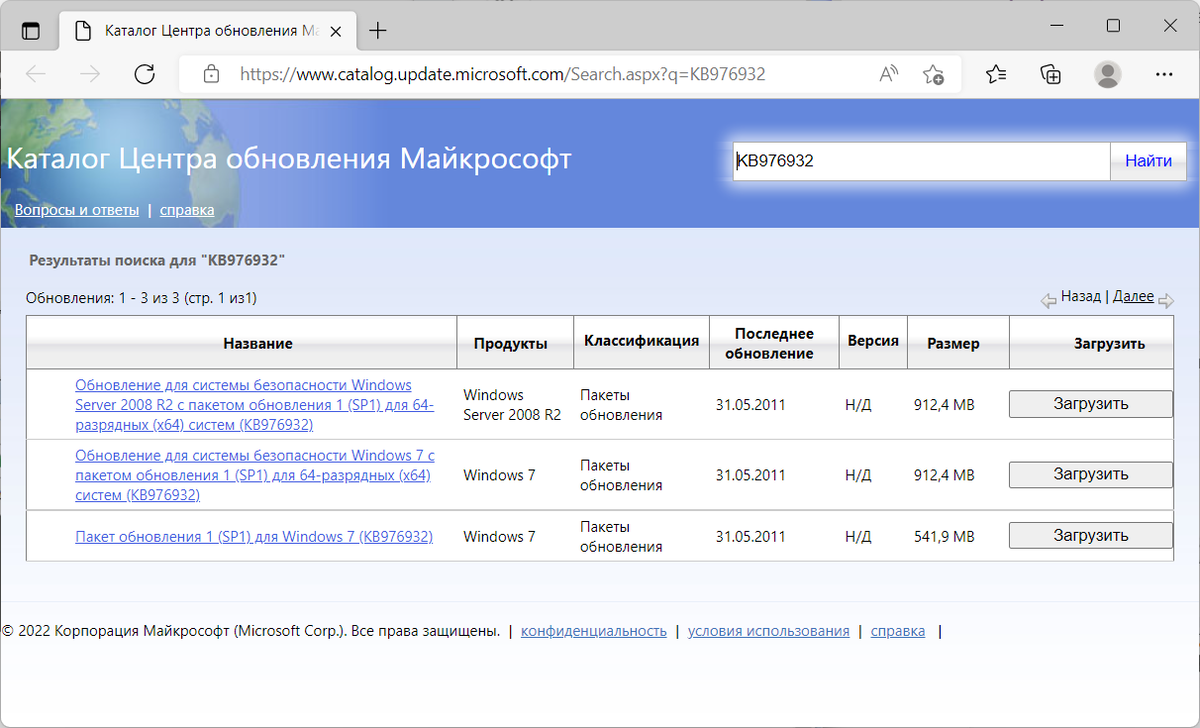
Task: Reload the current page
Action: 145,74
